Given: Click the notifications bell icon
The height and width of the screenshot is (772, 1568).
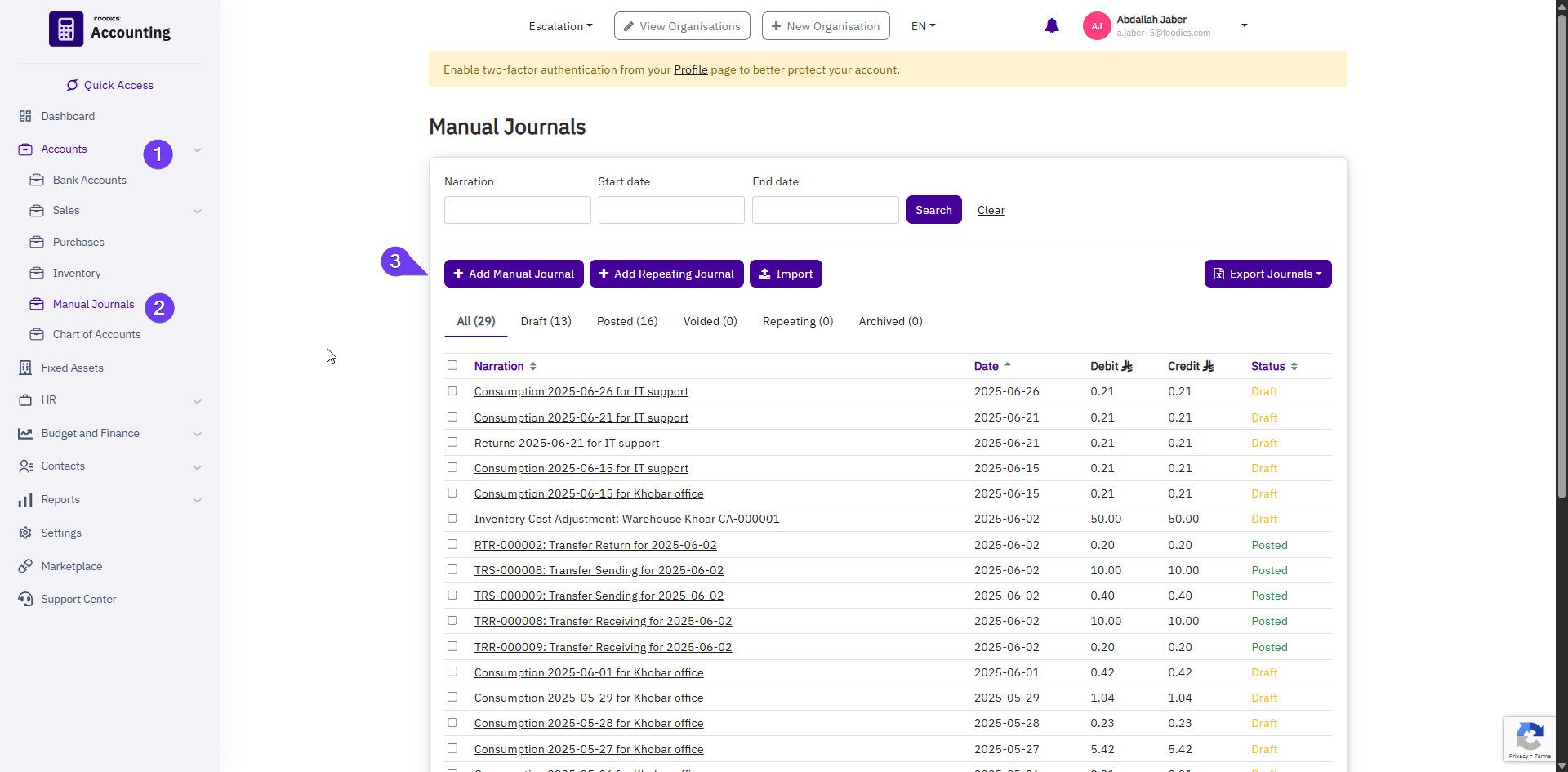Looking at the screenshot, I should pyautogui.click(x=1051, y=25).
